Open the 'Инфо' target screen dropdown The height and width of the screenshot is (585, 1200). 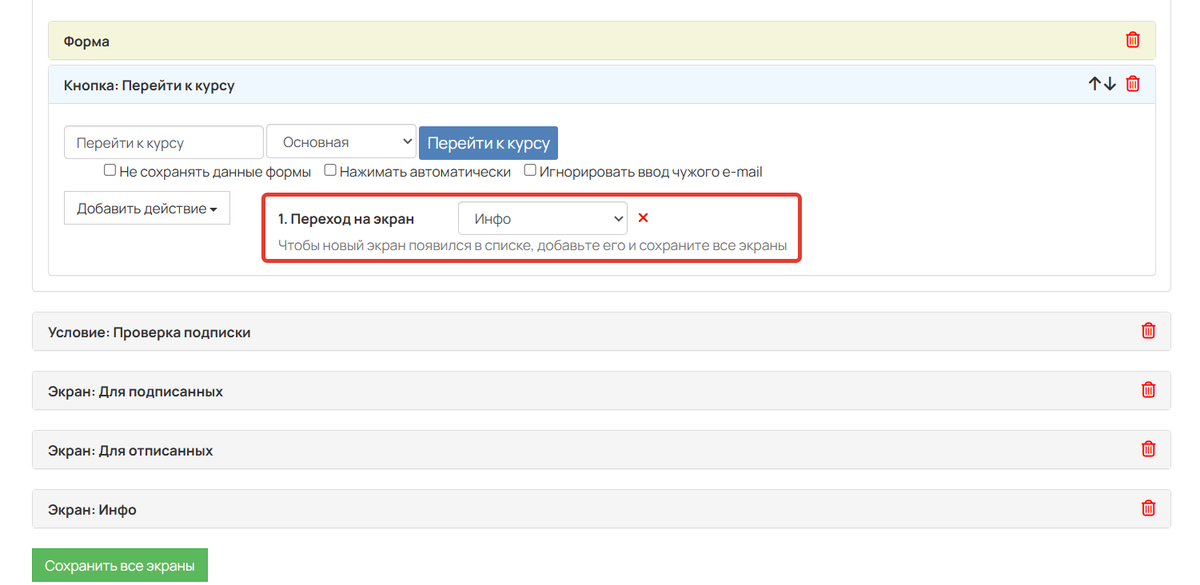click(542, 219)
